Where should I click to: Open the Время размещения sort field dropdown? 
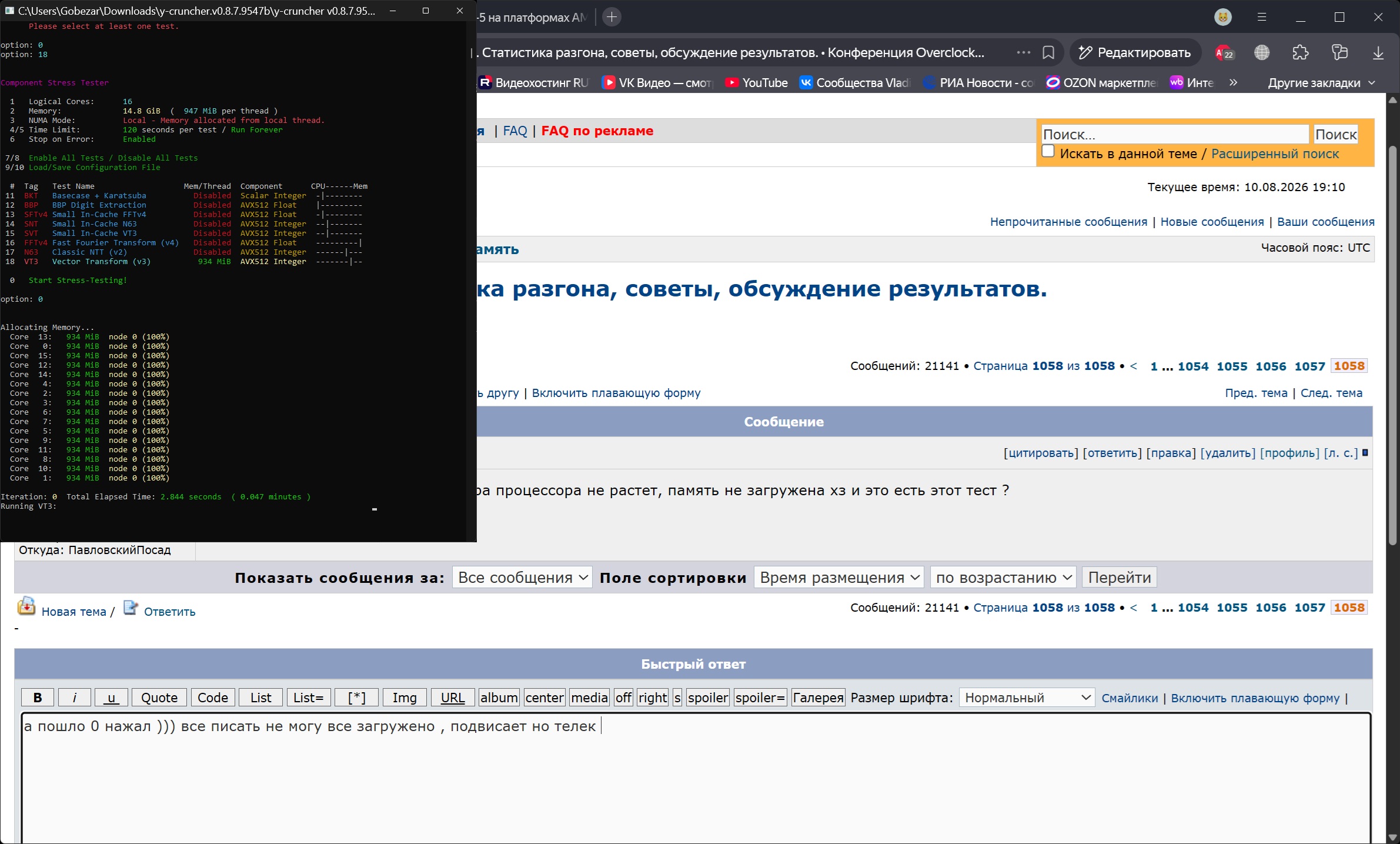[839, 578]
